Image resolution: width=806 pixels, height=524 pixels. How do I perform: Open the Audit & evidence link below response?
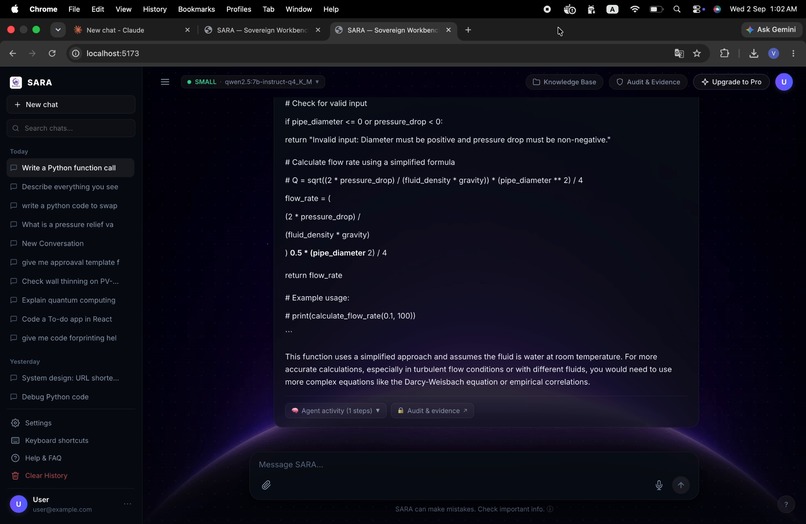point(432,410)
